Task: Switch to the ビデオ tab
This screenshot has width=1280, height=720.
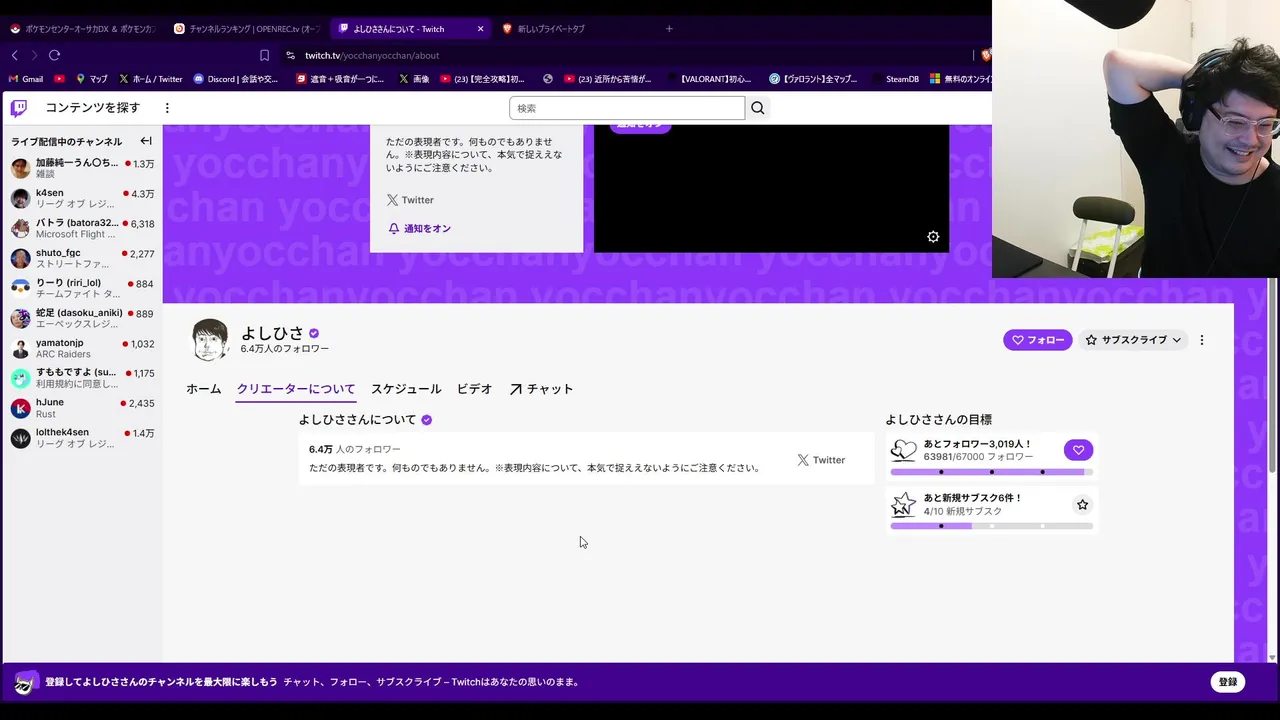Action: [474, 389]
